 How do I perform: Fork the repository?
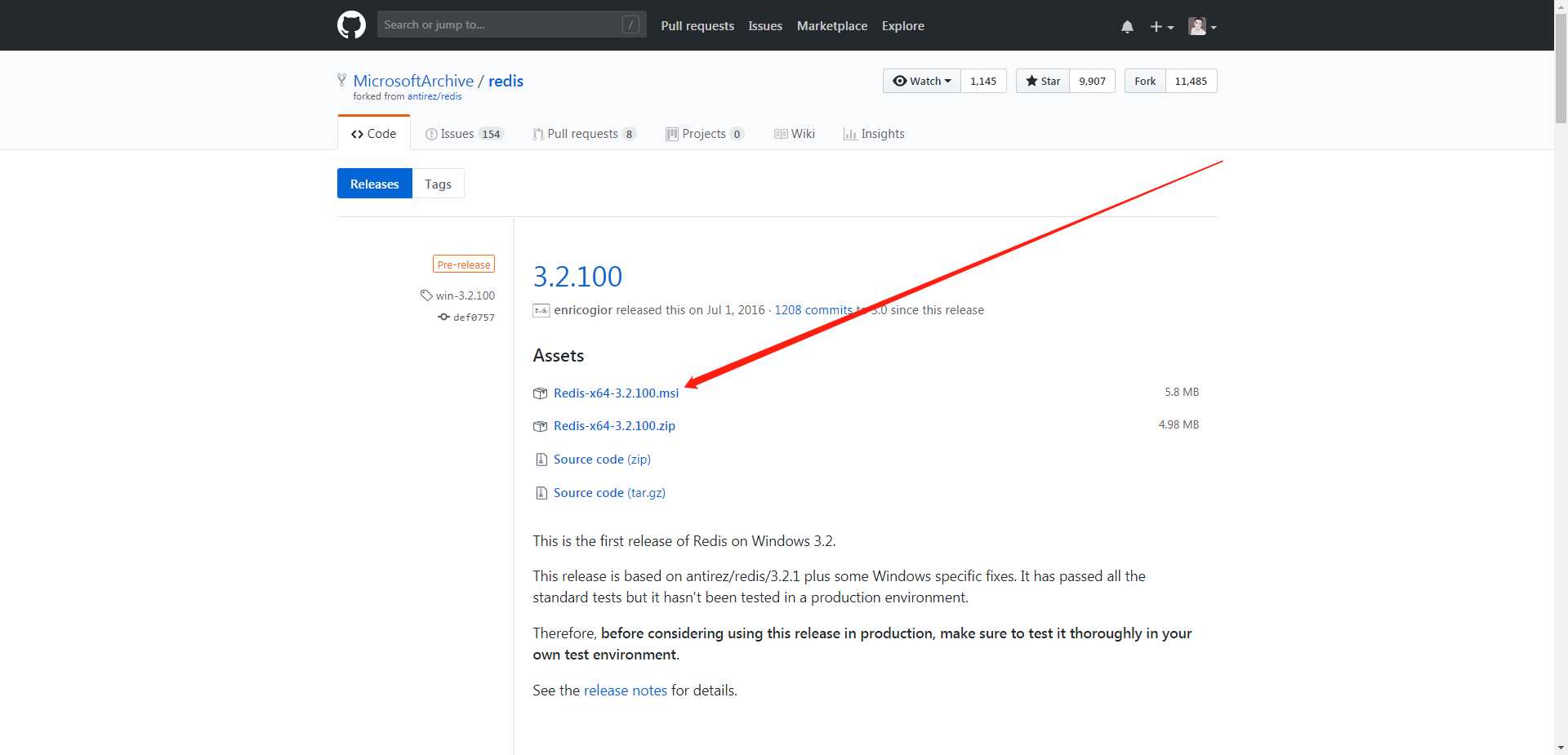(1145, 81)
